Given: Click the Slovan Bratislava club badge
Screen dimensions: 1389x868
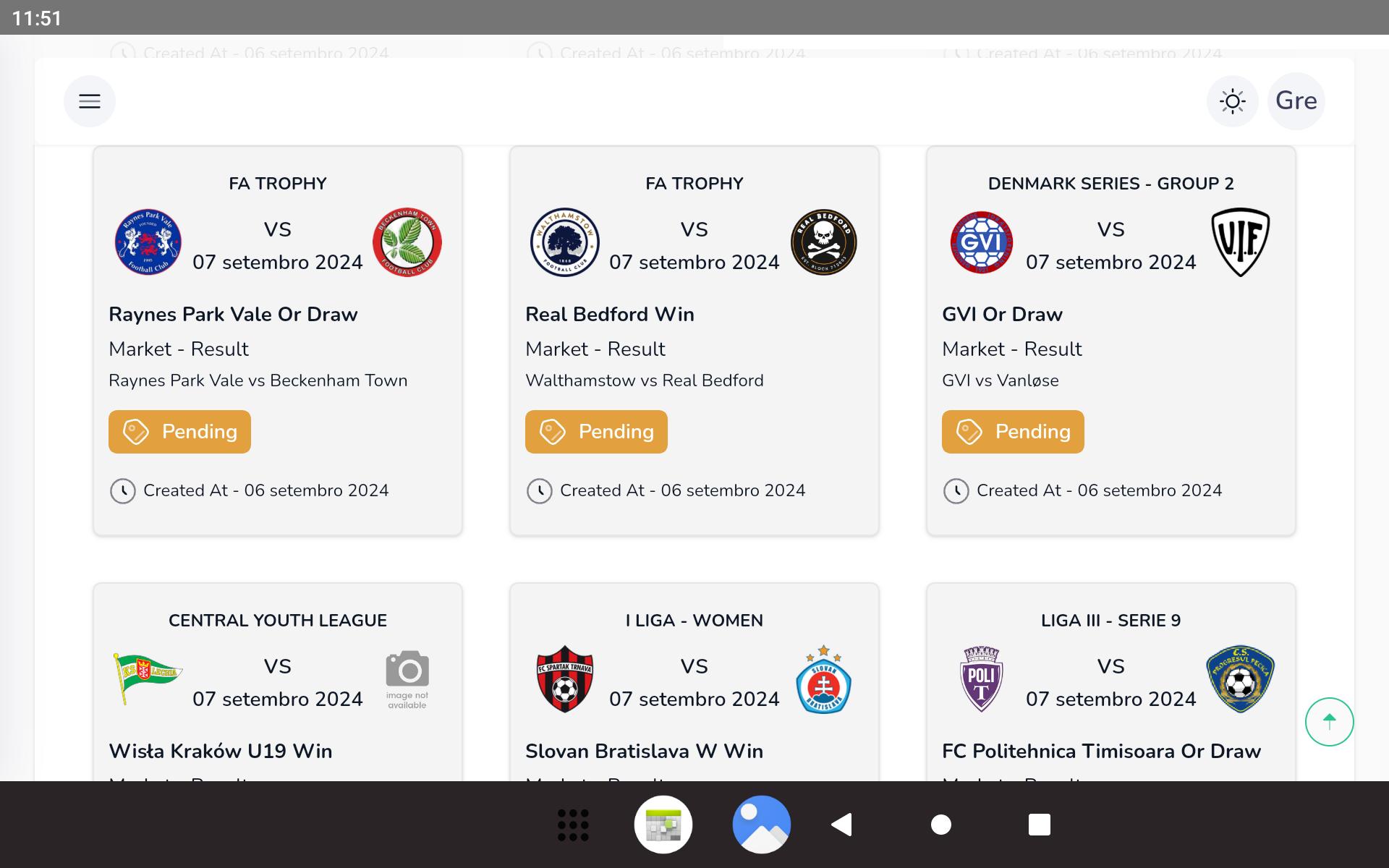Looking at the screenshot, I should 824,679.
